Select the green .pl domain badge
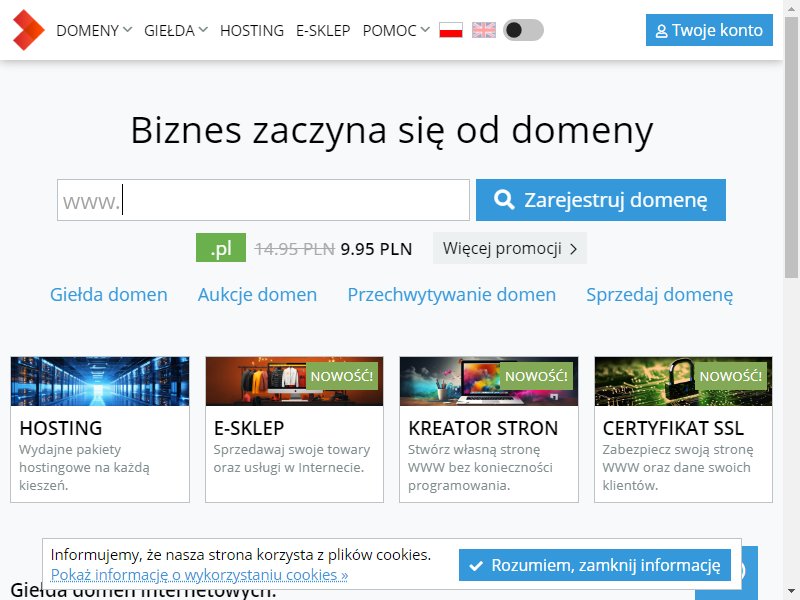Image resolution: width=800 pixels, height=600 pixels. (221, 247)
